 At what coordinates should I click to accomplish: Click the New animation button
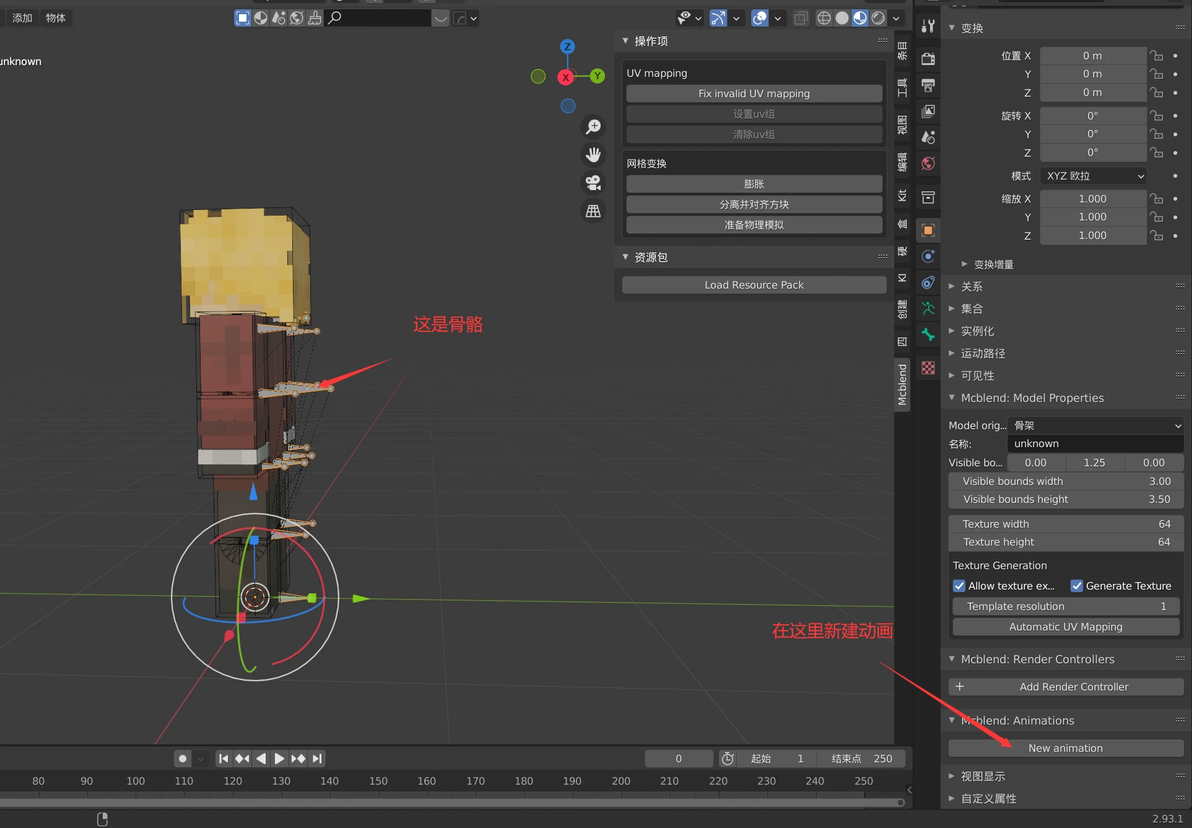pyautogui.click(x=1065, y=748)
